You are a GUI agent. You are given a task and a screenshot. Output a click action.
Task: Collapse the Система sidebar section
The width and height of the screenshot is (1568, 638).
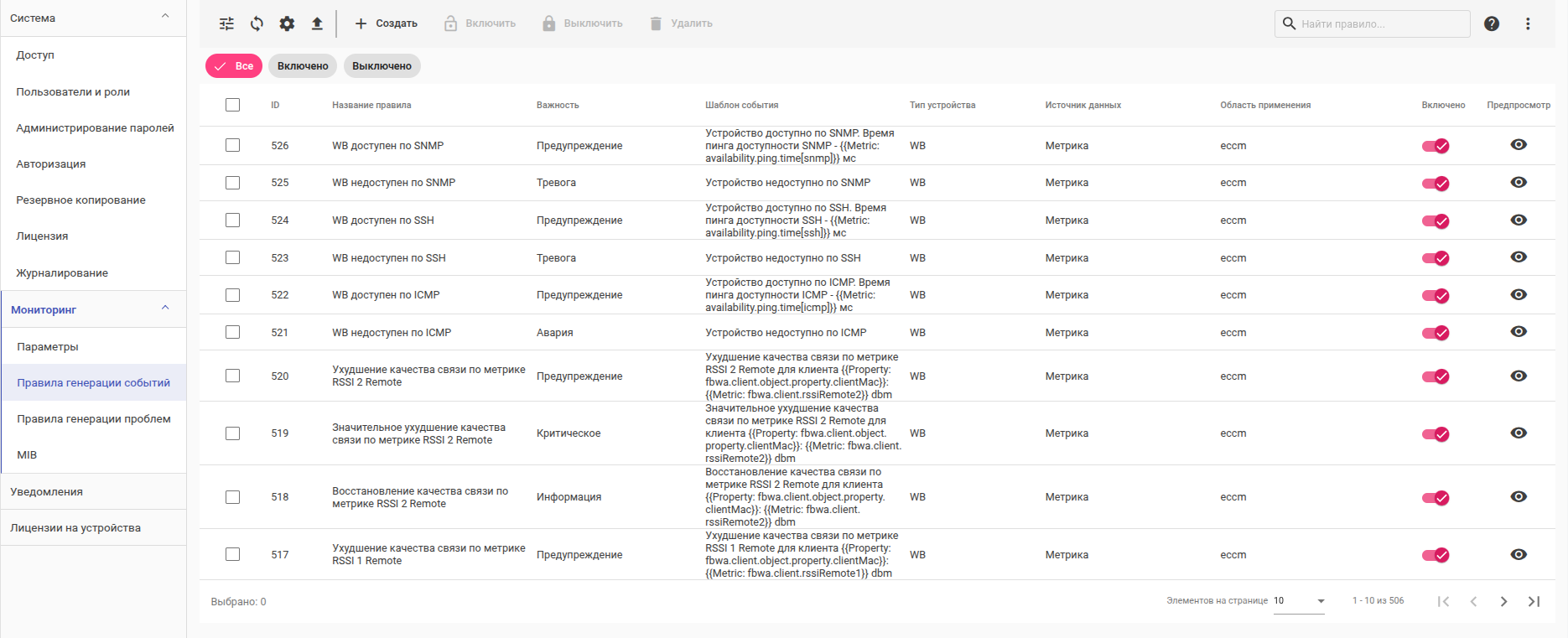pyautogui.click(x=165, y=17)
